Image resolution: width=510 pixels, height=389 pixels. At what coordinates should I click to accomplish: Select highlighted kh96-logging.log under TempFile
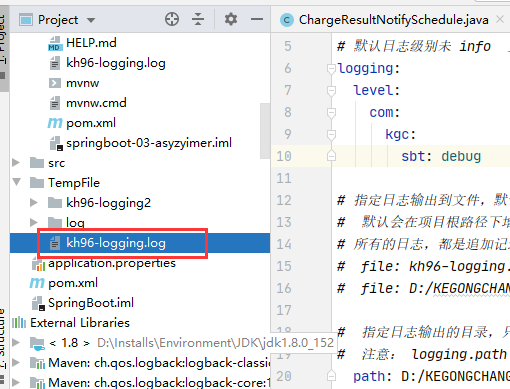(x=116, y=243)
